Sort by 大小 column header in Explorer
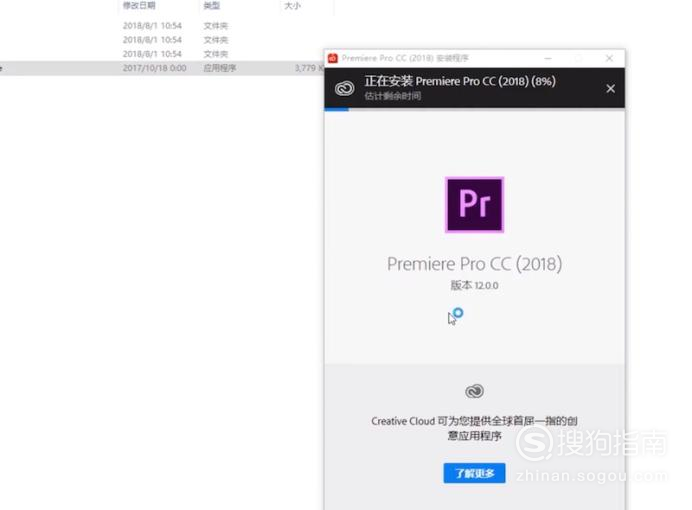 292,6
